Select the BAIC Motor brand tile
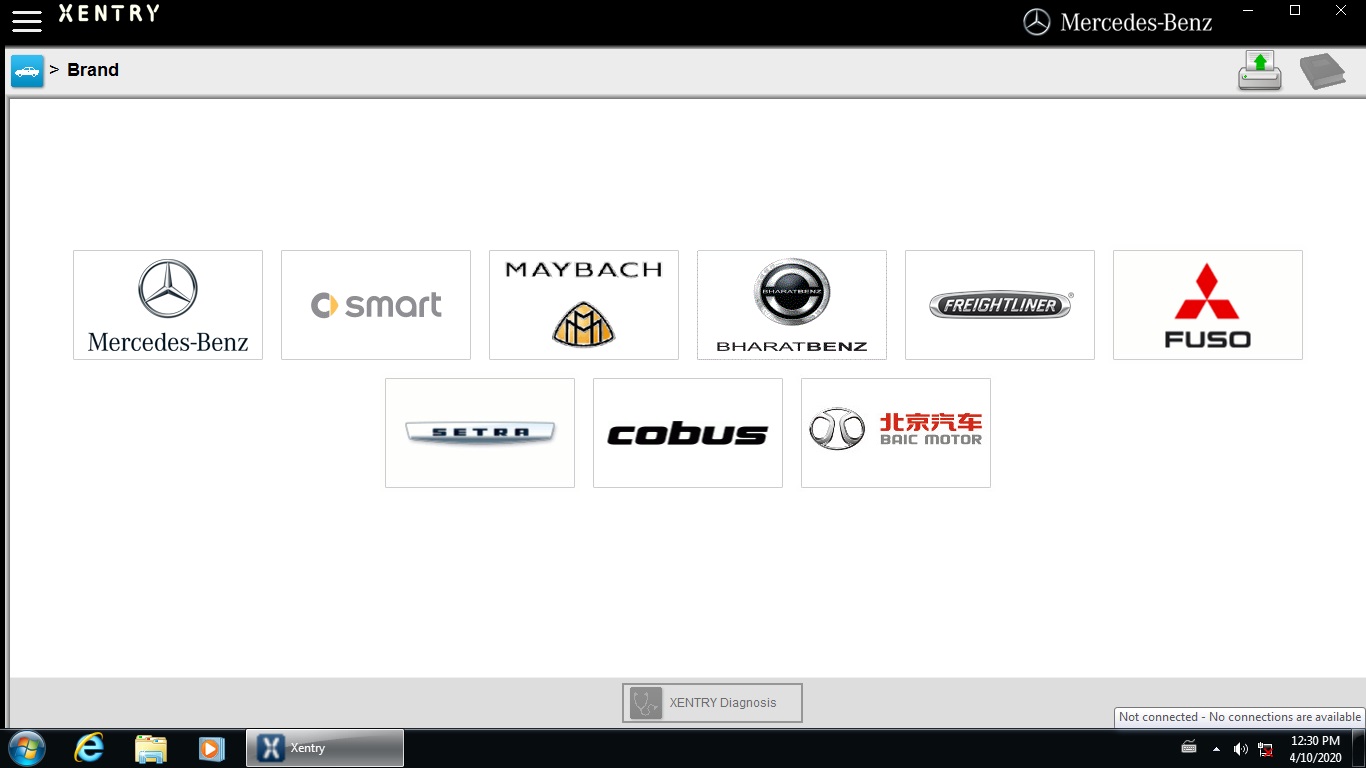This screenshot has height=768, width=1366. (x=896, y=433)
